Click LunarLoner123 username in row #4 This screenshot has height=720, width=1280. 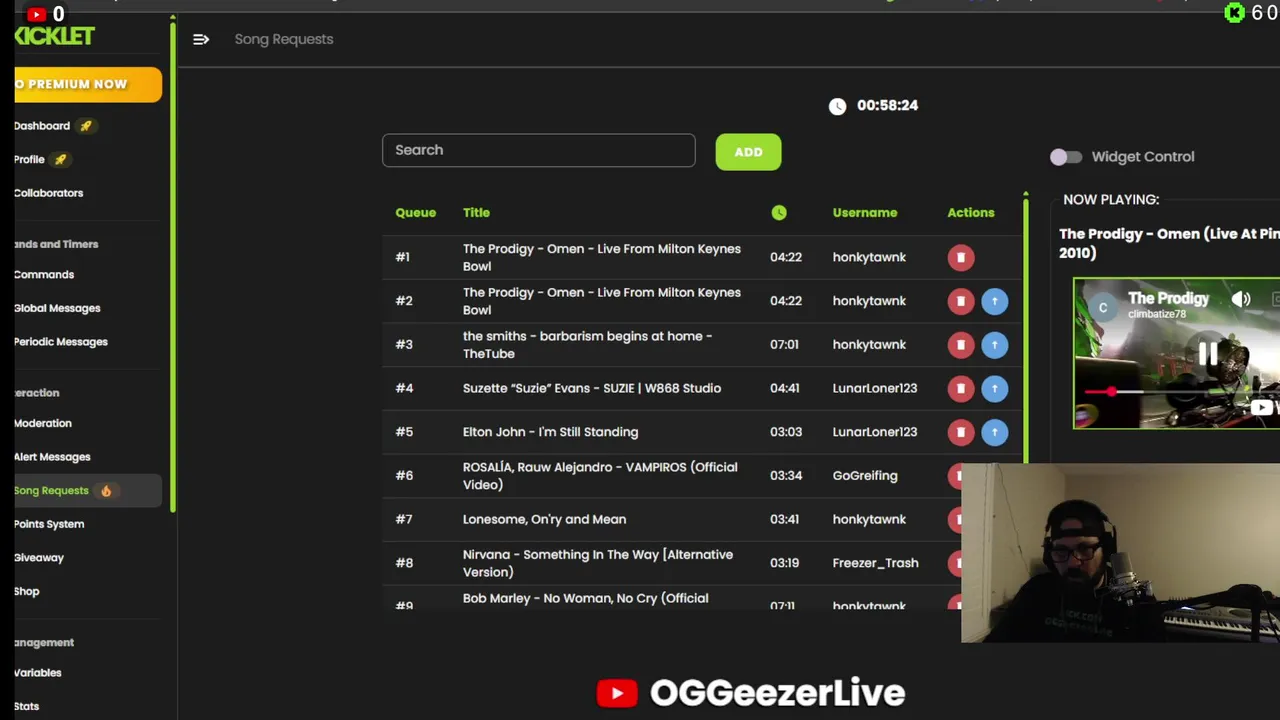[x=875, y=388]
